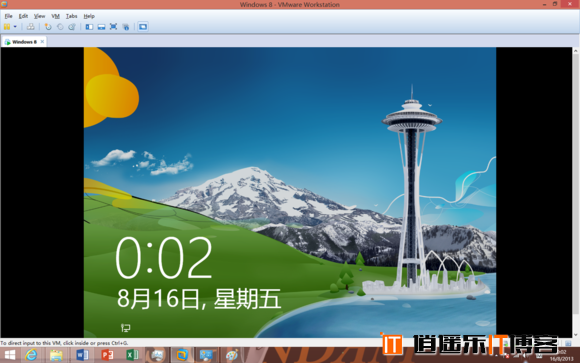Open the Snapshot Manager icon
This screenshot has width=580, height=363.
72,27
